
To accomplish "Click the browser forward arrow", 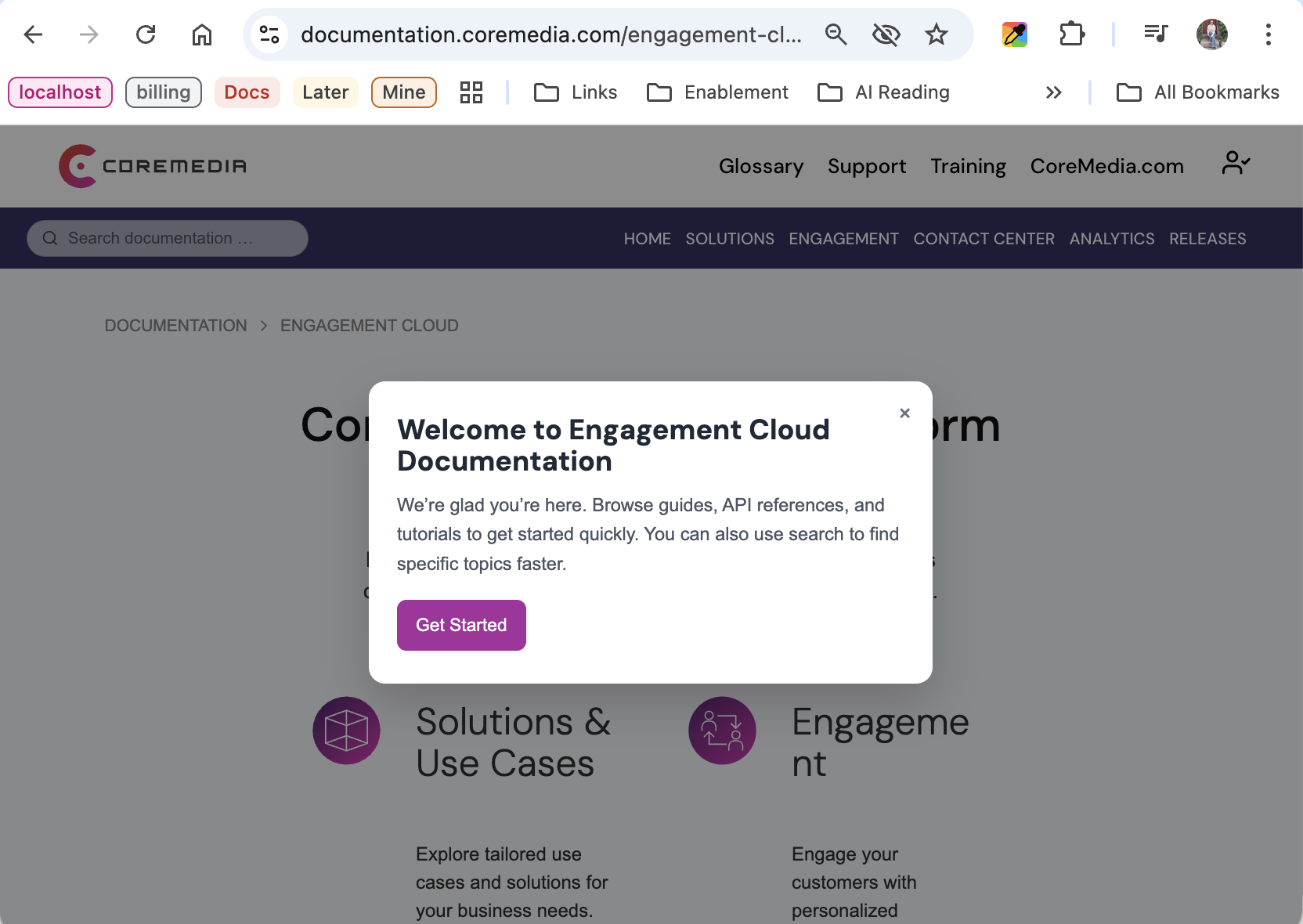I will [89, 34].
